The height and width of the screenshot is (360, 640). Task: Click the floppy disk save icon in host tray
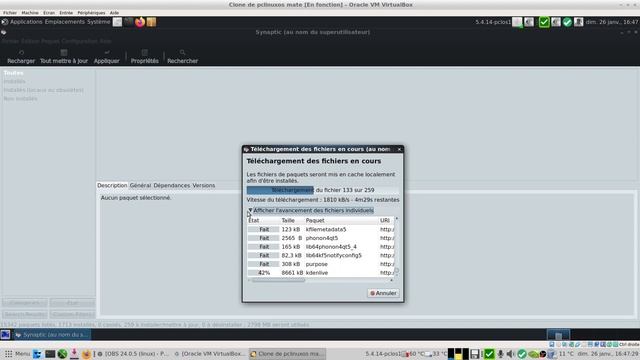[475, 354]
